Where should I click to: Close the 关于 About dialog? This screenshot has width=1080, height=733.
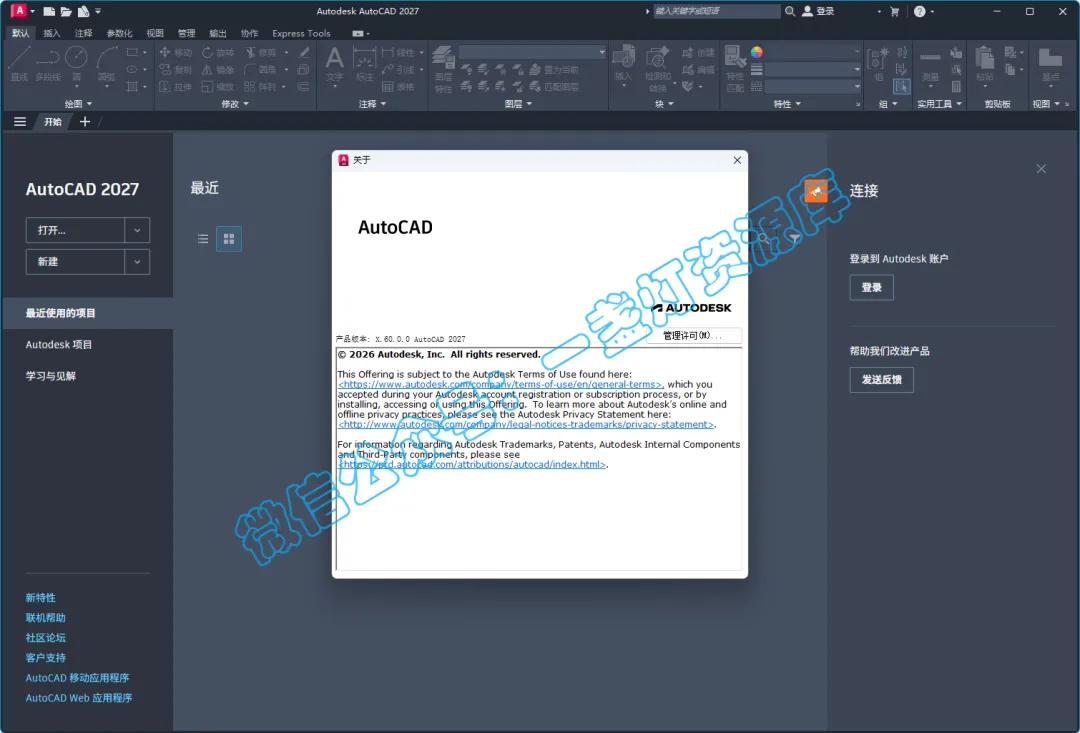pos(737,160)
